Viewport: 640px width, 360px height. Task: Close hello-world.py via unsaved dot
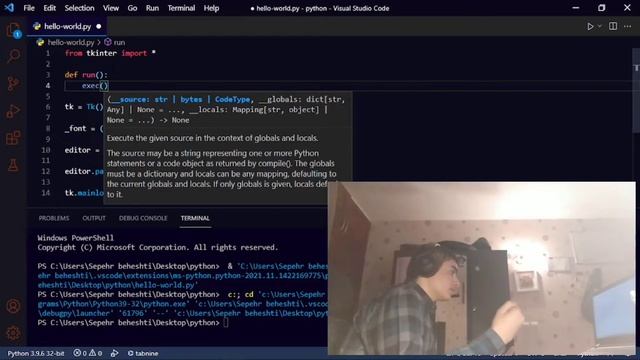point(99,27)
